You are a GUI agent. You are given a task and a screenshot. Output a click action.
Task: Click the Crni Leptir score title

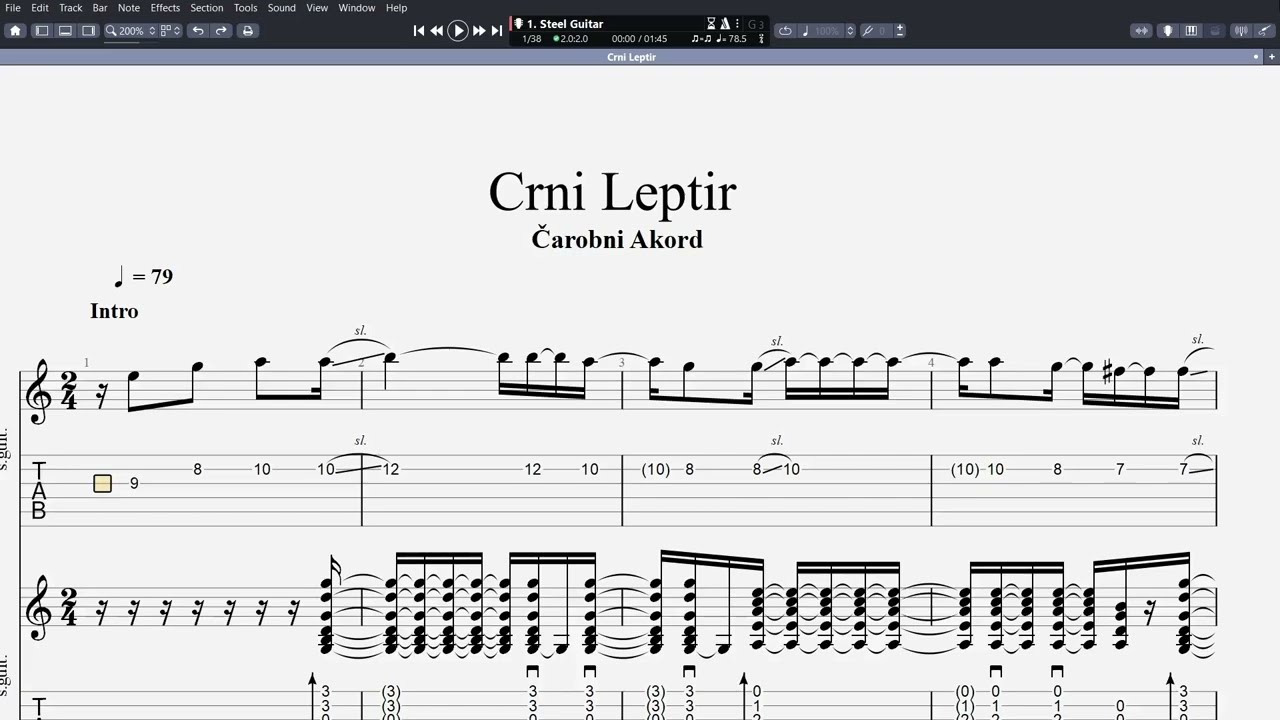612,192
